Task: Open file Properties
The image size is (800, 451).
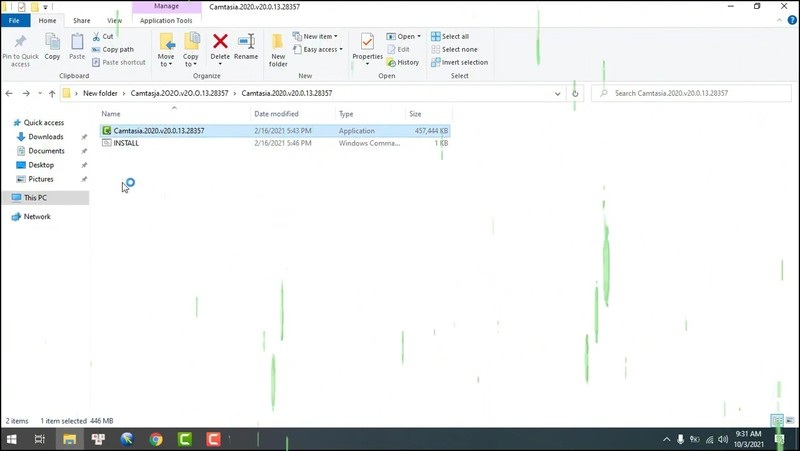Action: [367, 49]
